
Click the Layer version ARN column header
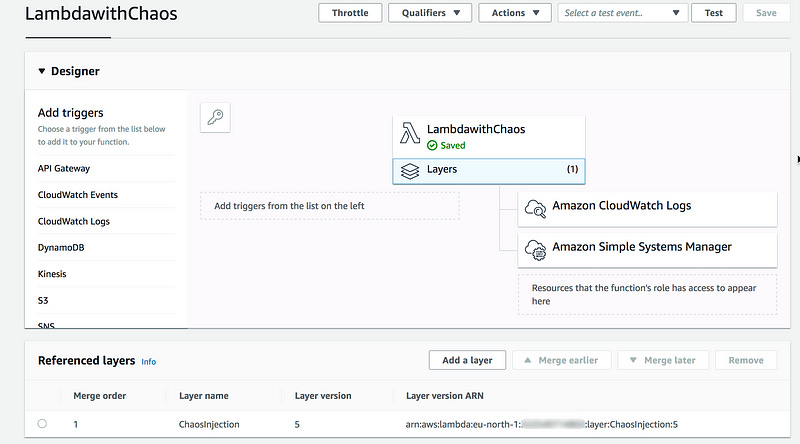[x=445, y=396]
